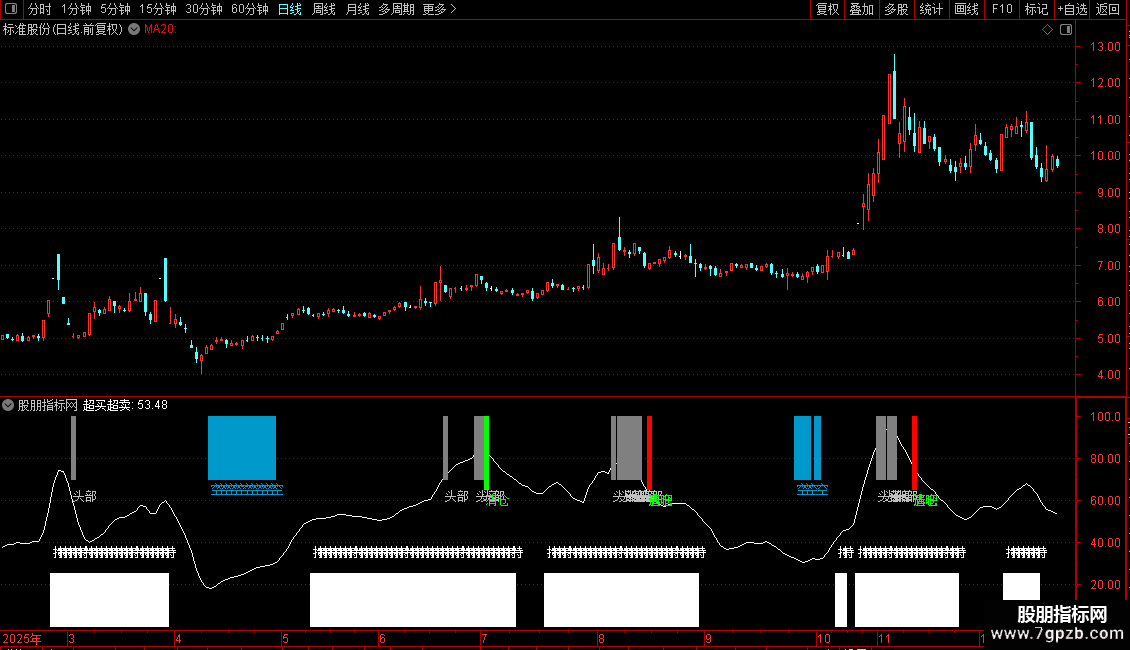Click the 100.0 indicator axis label
Viewport: 1130px width, 650px height.
1105,417
